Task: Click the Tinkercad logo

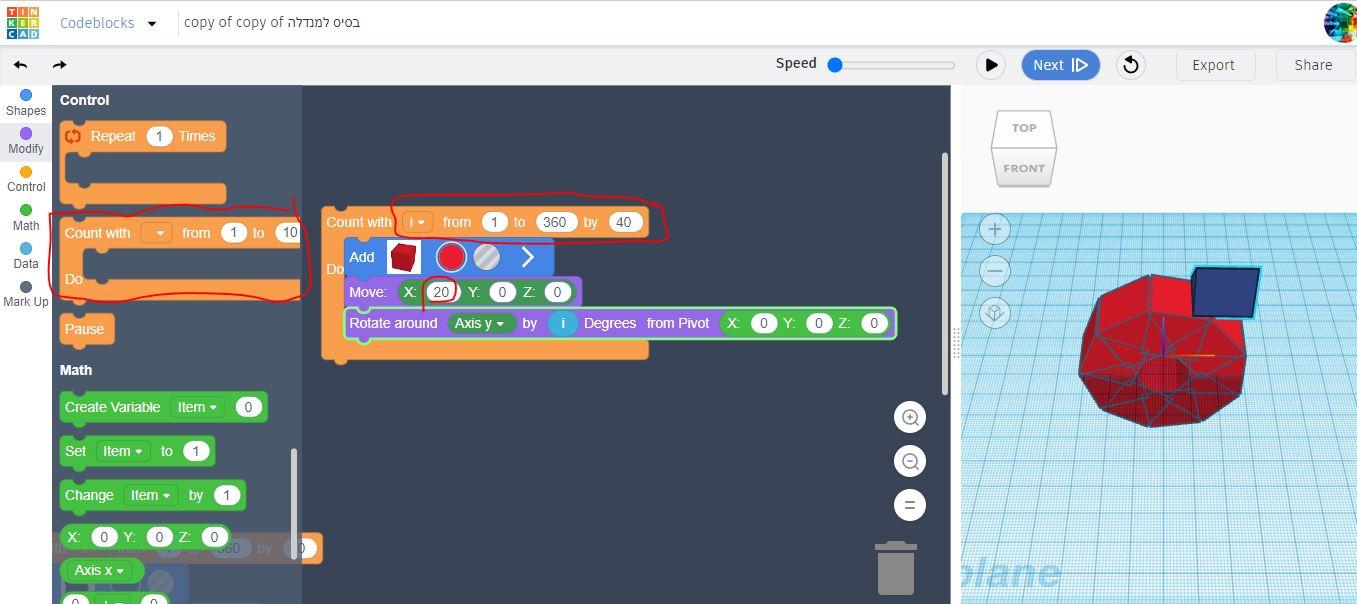Action: (x=22, y=22)
